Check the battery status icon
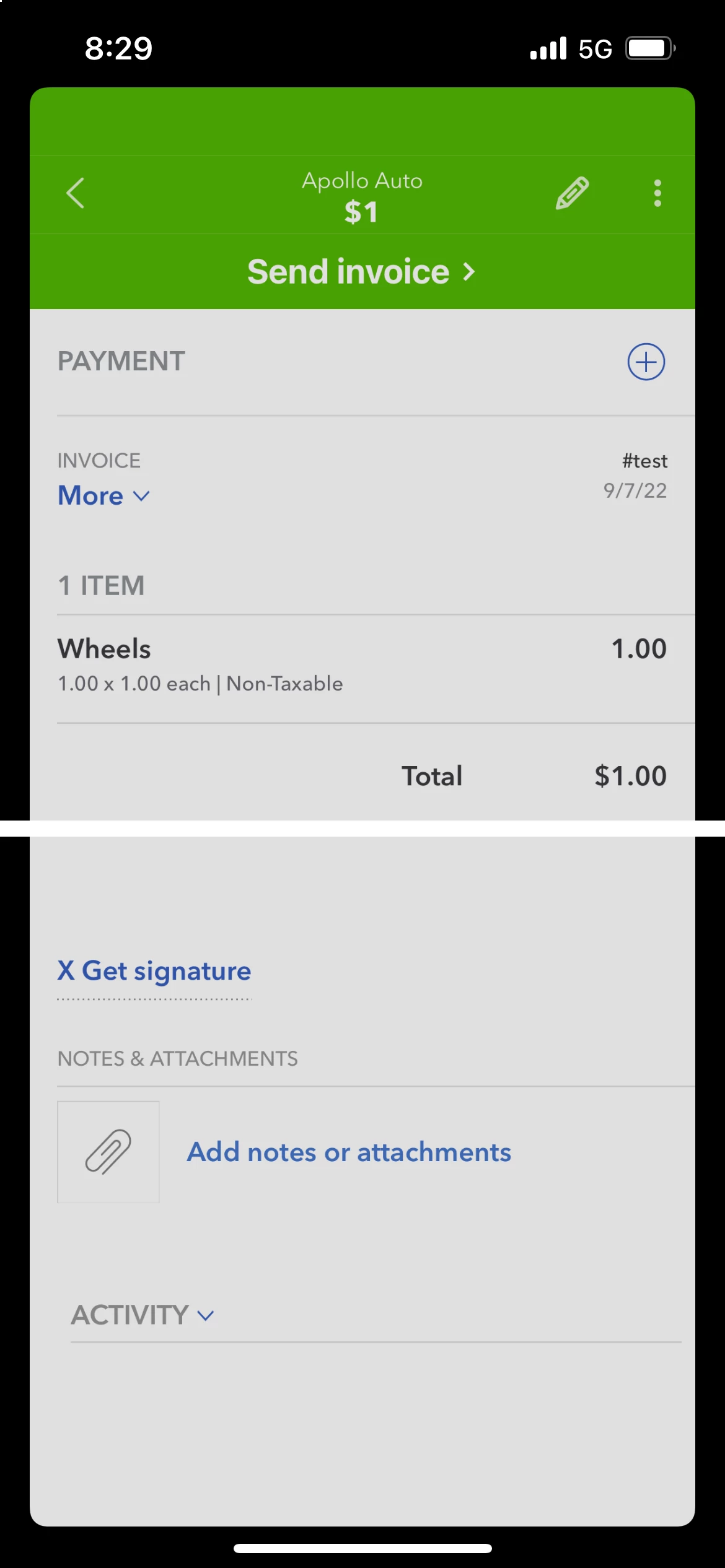Image resolution: width=725 pixels, height=1568 pixels. tap(650, 48)
